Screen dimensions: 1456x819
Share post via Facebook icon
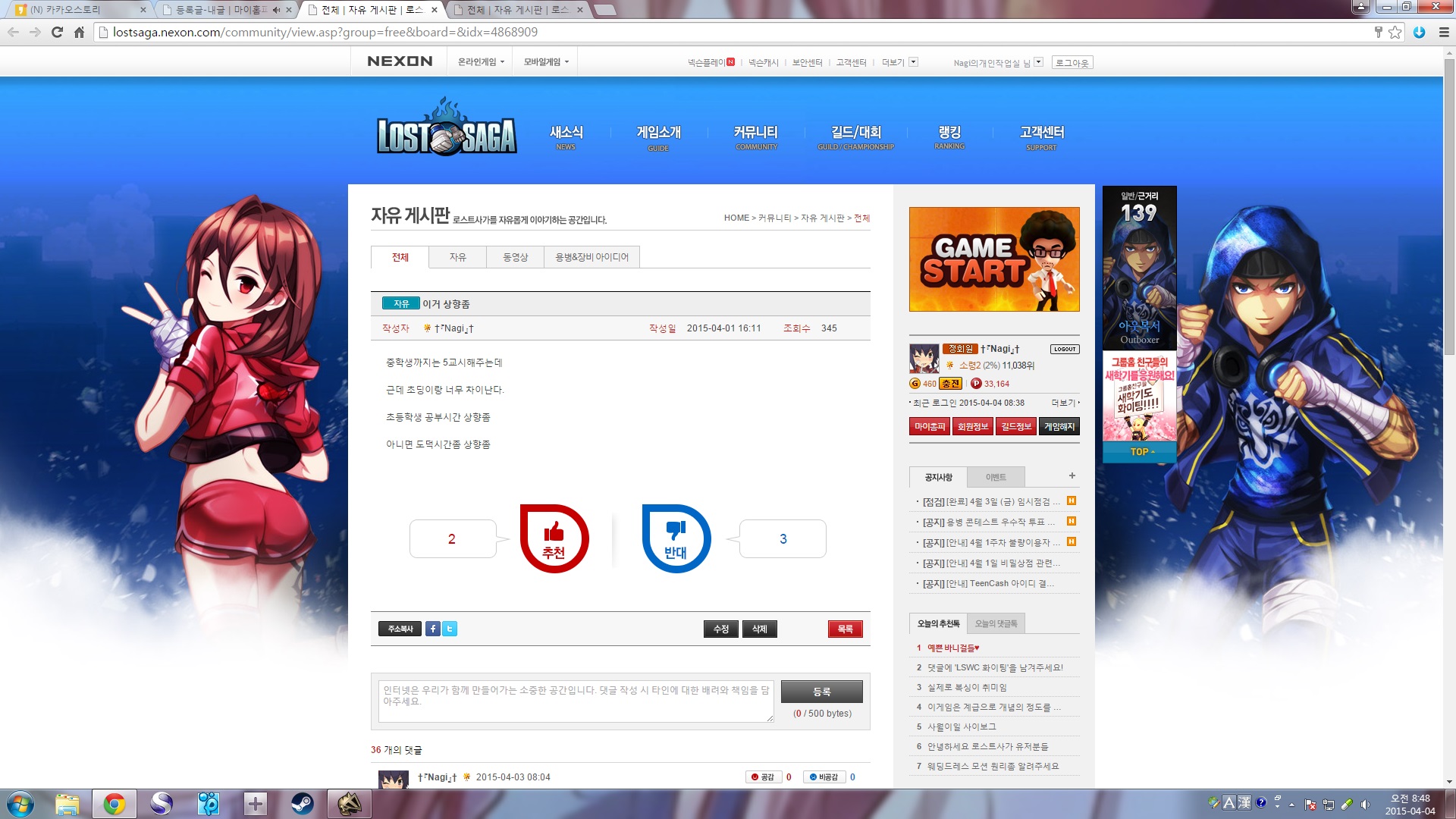pyautogui.click(x=432, y=629)
